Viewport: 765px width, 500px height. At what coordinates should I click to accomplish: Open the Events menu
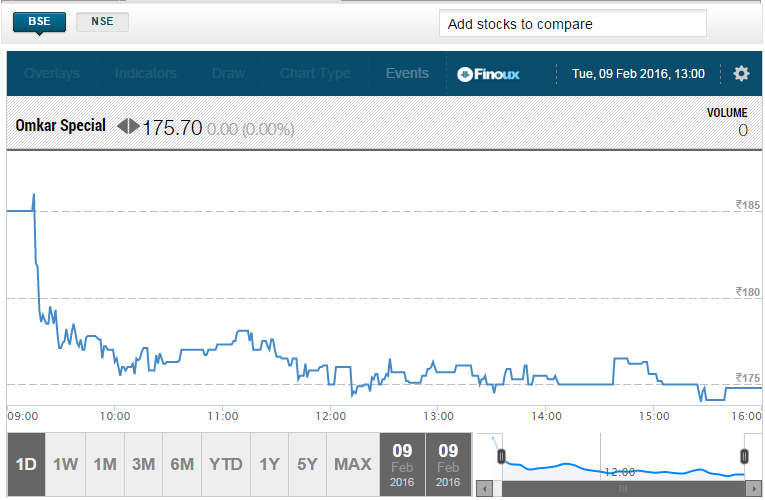point(407,73)
